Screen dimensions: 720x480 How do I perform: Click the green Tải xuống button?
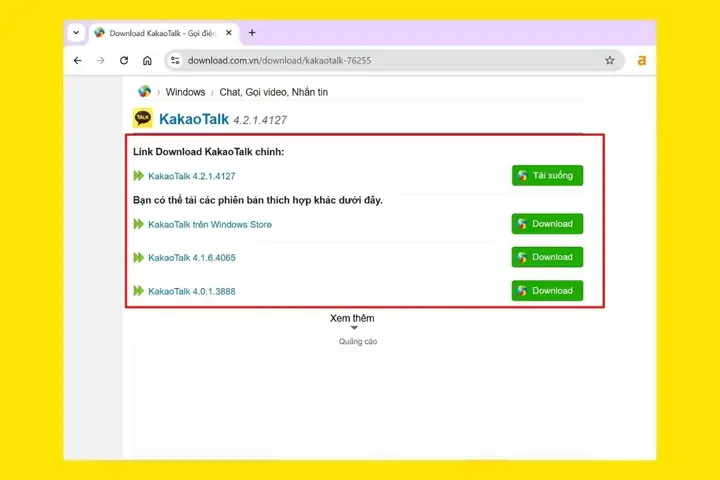(547, 175)
